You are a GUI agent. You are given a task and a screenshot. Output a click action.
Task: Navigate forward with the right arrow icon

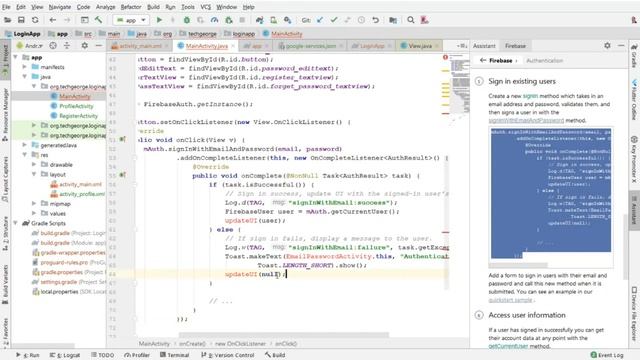[x=67, y=20]
